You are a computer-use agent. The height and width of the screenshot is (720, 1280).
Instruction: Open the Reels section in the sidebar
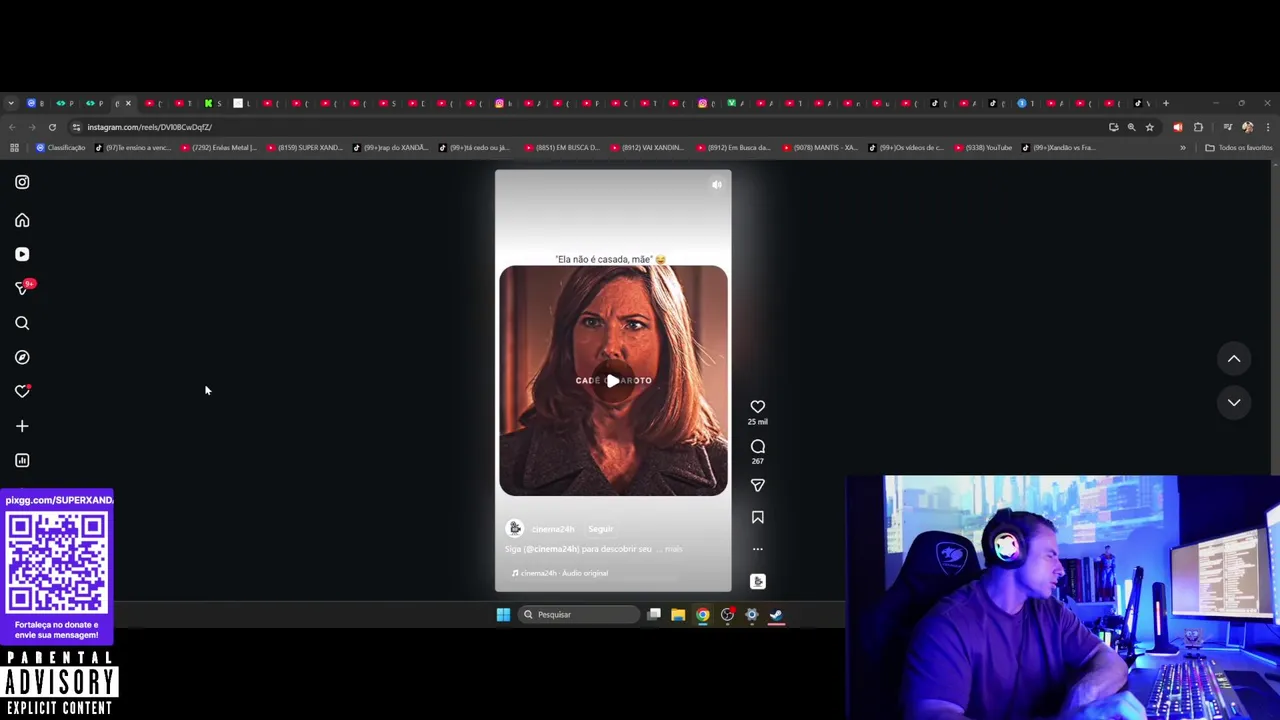(22, 254)
